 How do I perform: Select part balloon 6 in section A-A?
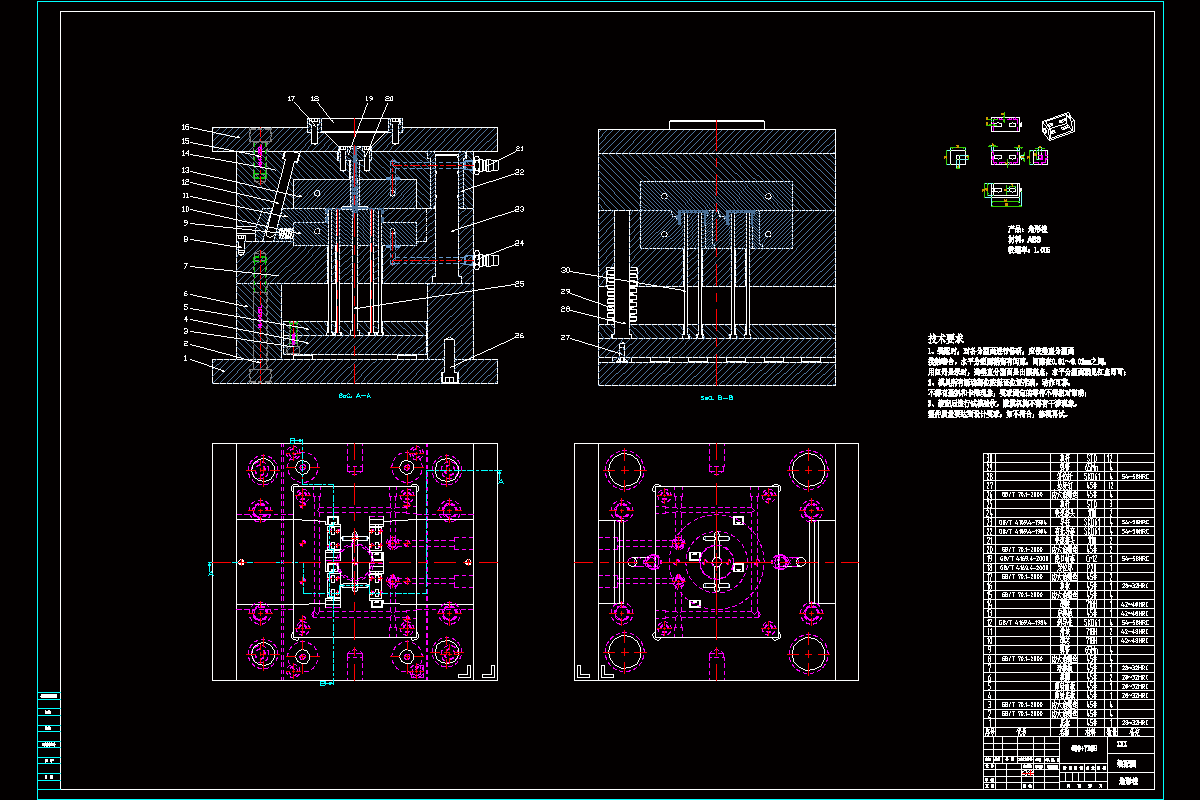[186, 294]
